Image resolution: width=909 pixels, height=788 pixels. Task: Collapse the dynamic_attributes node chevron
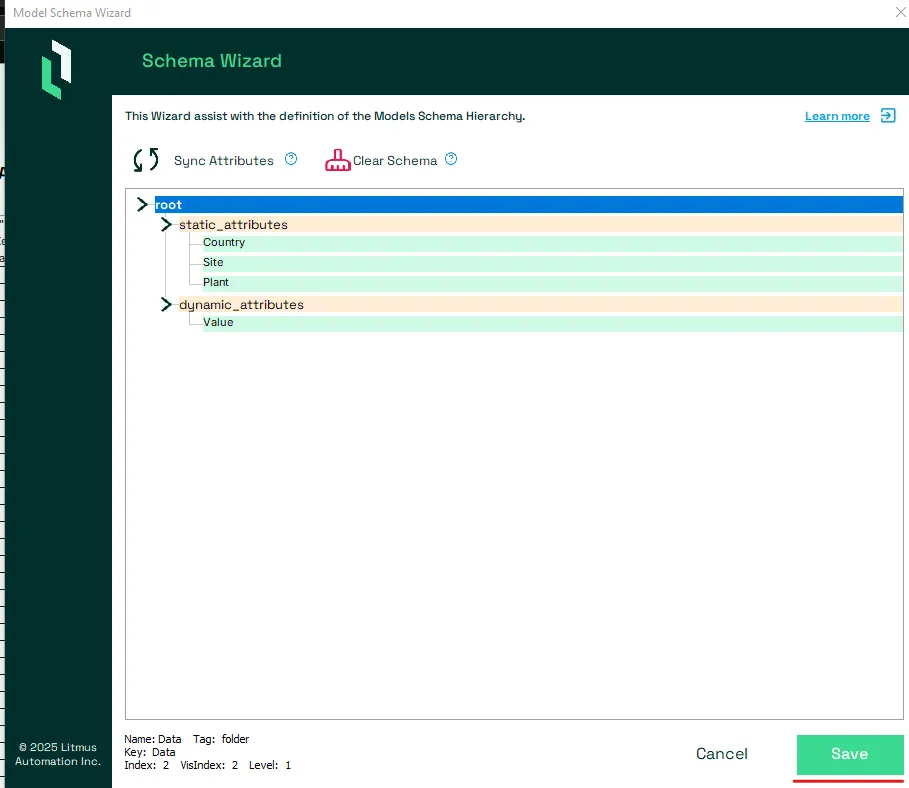[x=166, y=304]
